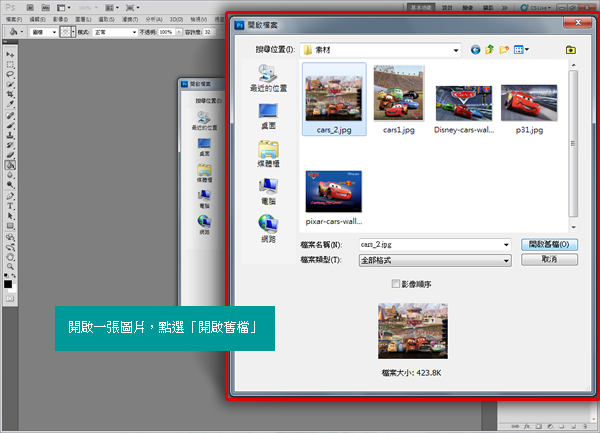
Task: Select the Crop tool
Action: 10,94
